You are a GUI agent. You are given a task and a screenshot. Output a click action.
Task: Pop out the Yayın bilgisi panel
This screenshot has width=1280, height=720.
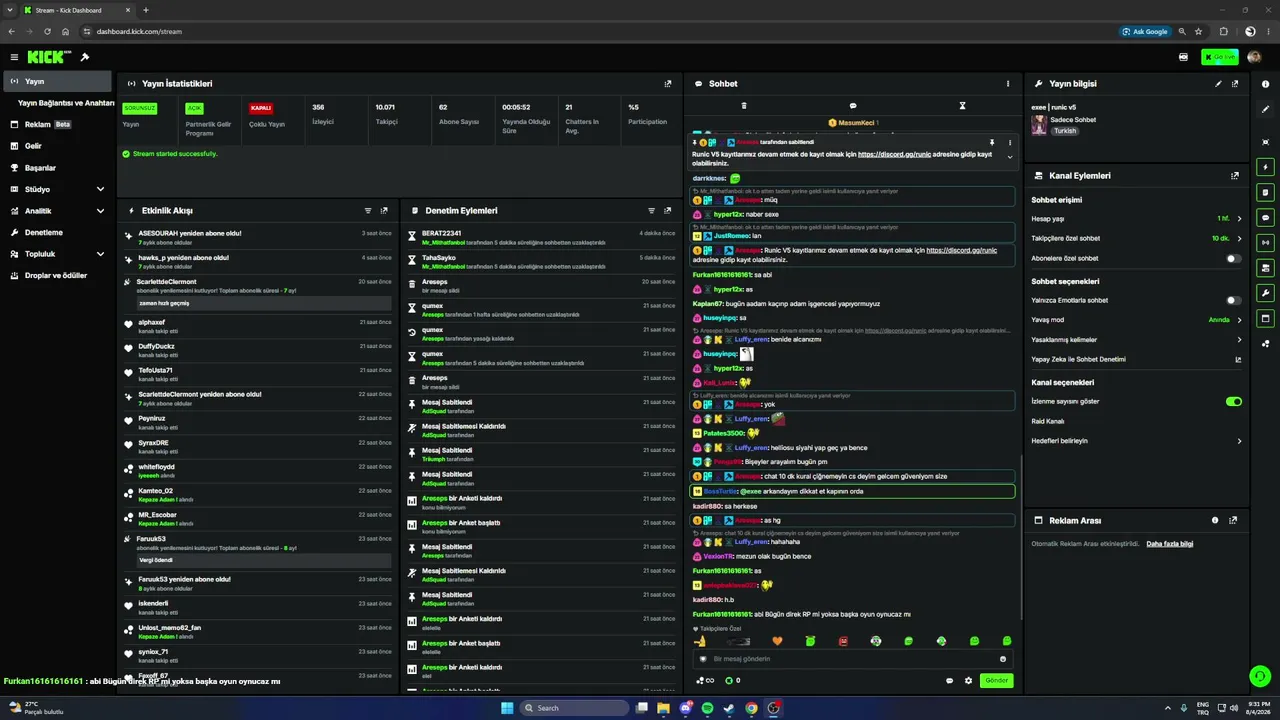(x=1235, y=84)
